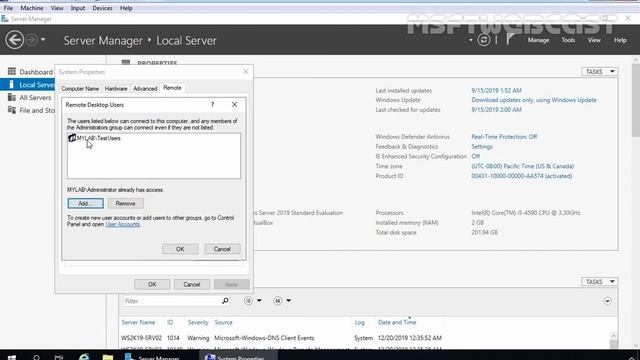Click the Dashboard sidebar icon
This screenshot has width=640, height=360.
[11, 72]
